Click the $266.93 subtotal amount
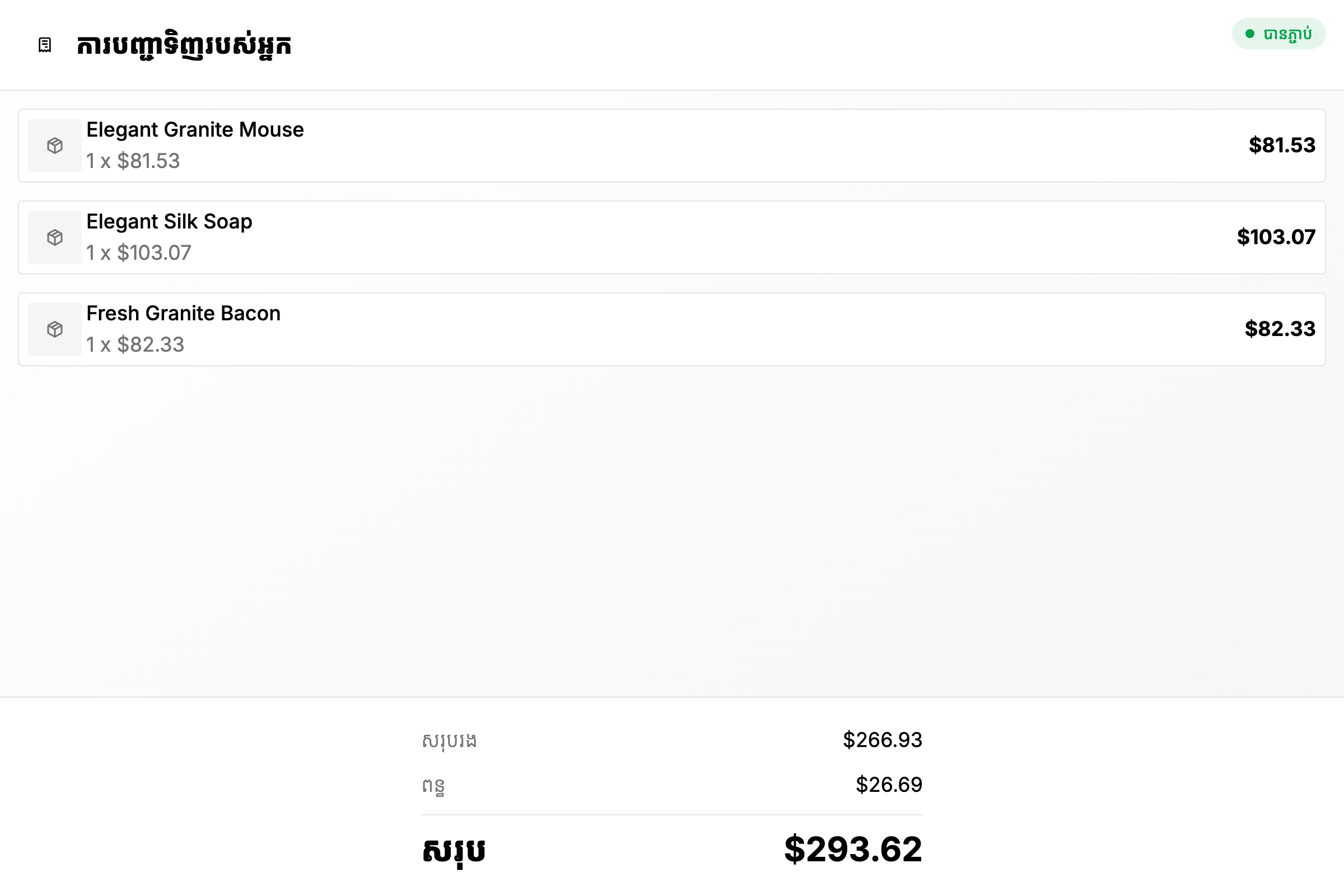Screen dimensions: 1344x896 coord(883,740)
